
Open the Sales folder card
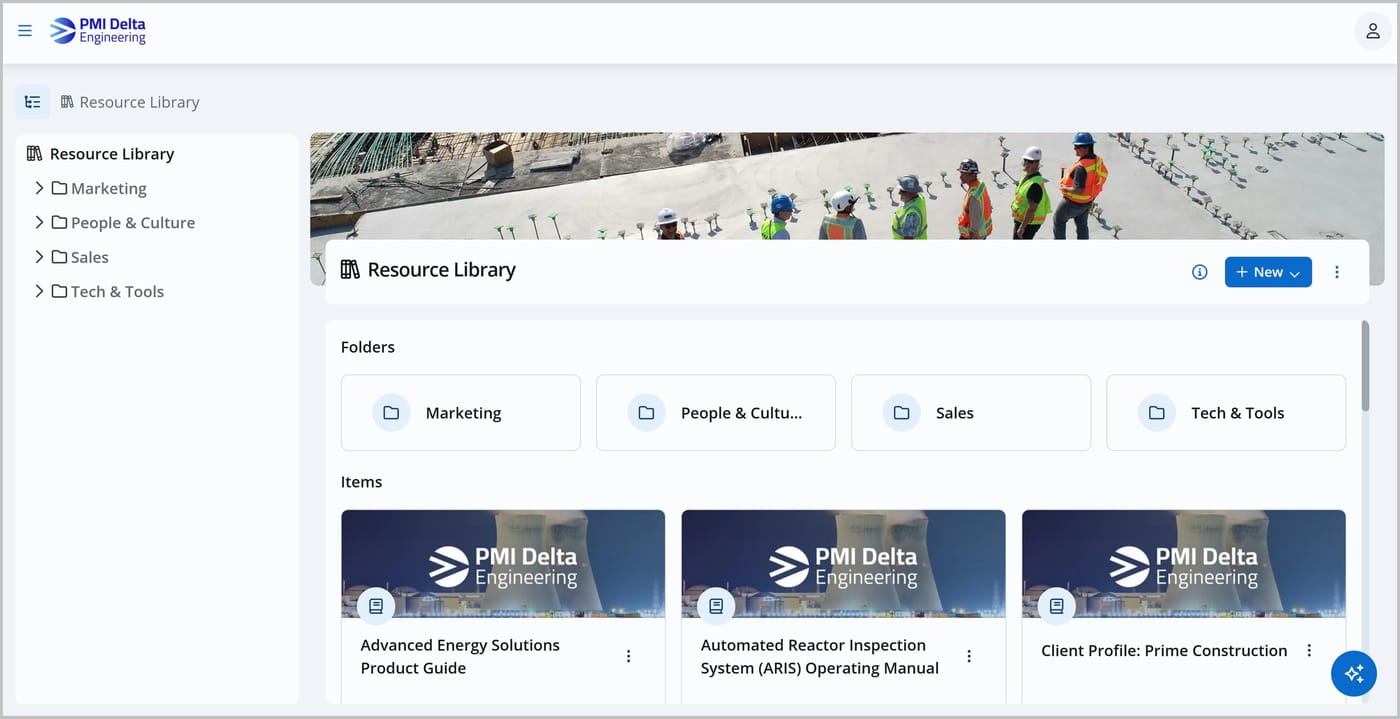coord(971,413)
